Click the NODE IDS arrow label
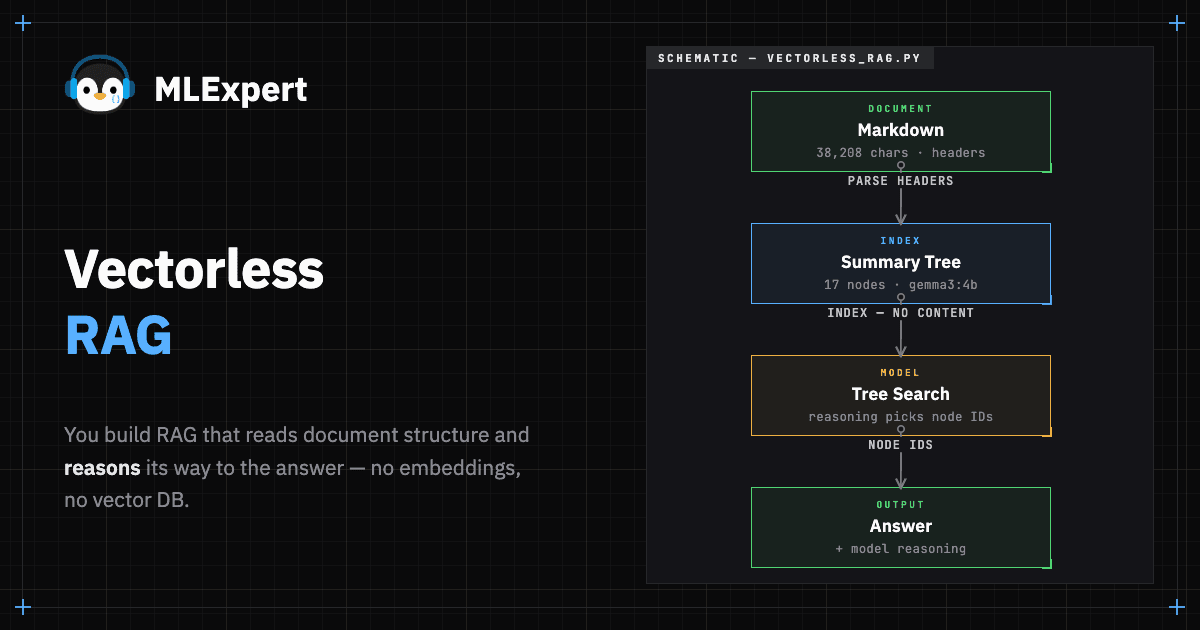 click(x=901, y=445)
